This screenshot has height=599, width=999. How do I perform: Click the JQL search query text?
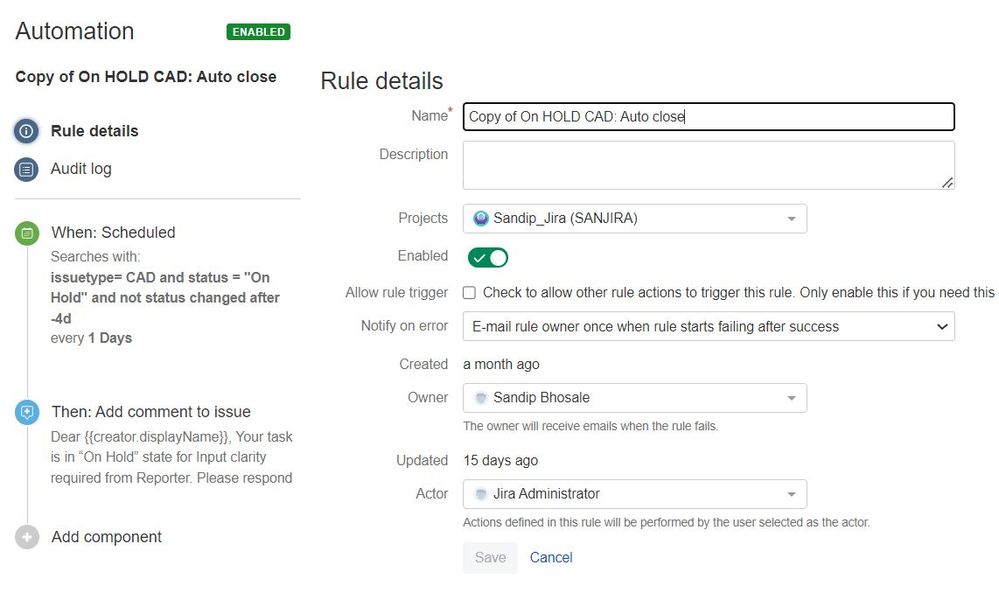(x=165, y=298)
